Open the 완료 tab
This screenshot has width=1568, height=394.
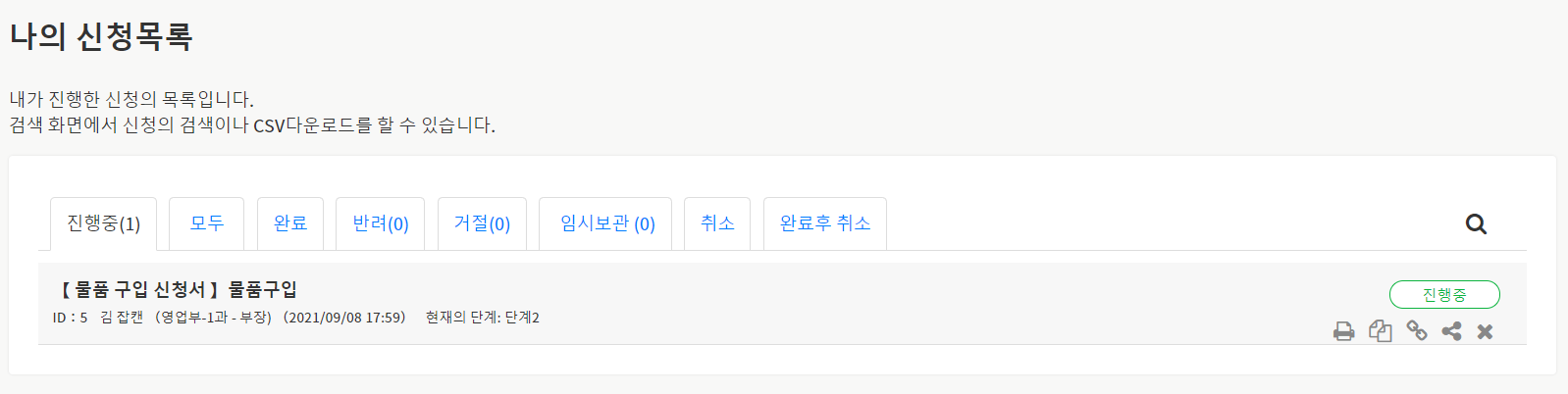(289, 223)
